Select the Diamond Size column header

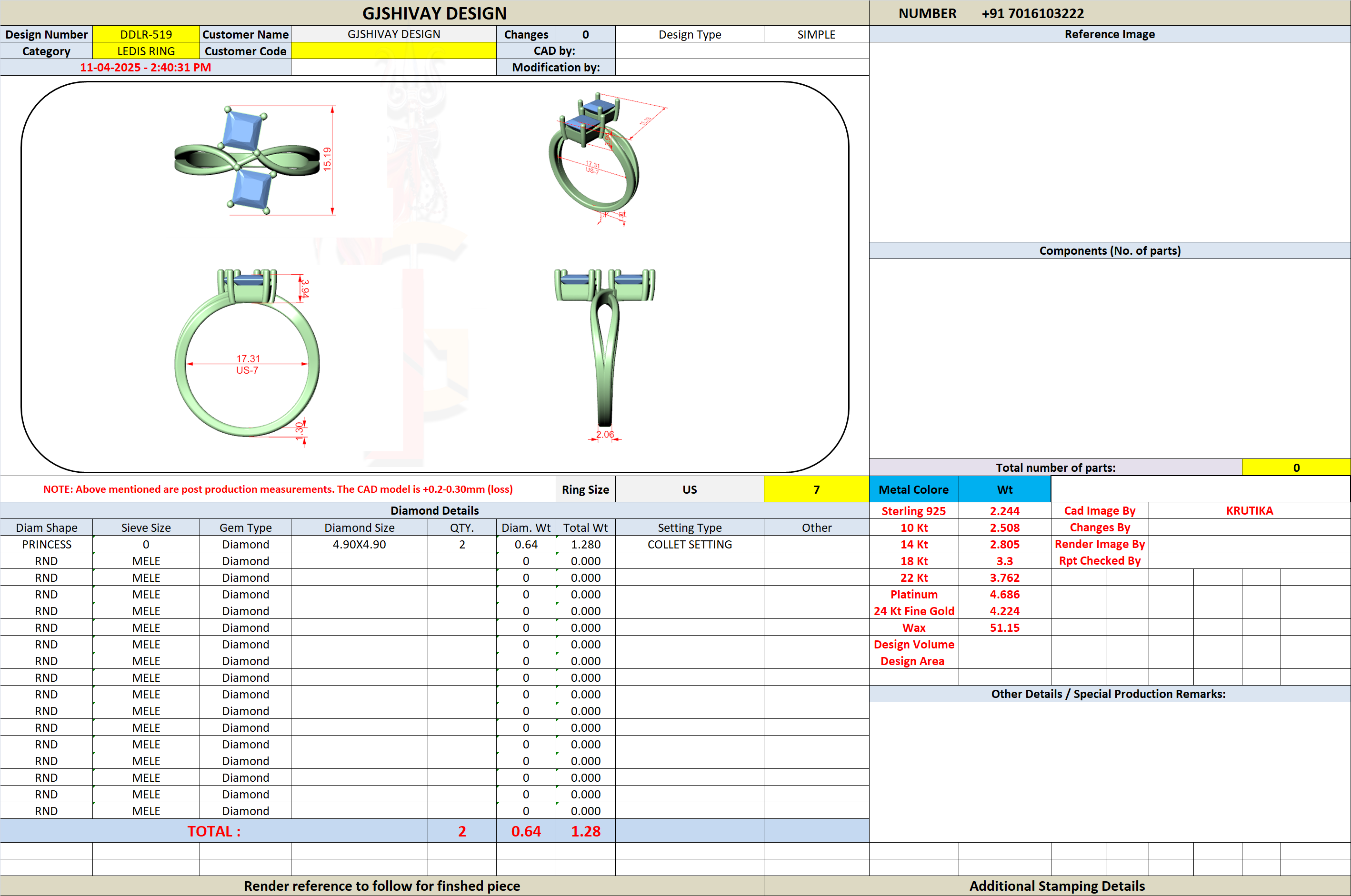point(359,528)
